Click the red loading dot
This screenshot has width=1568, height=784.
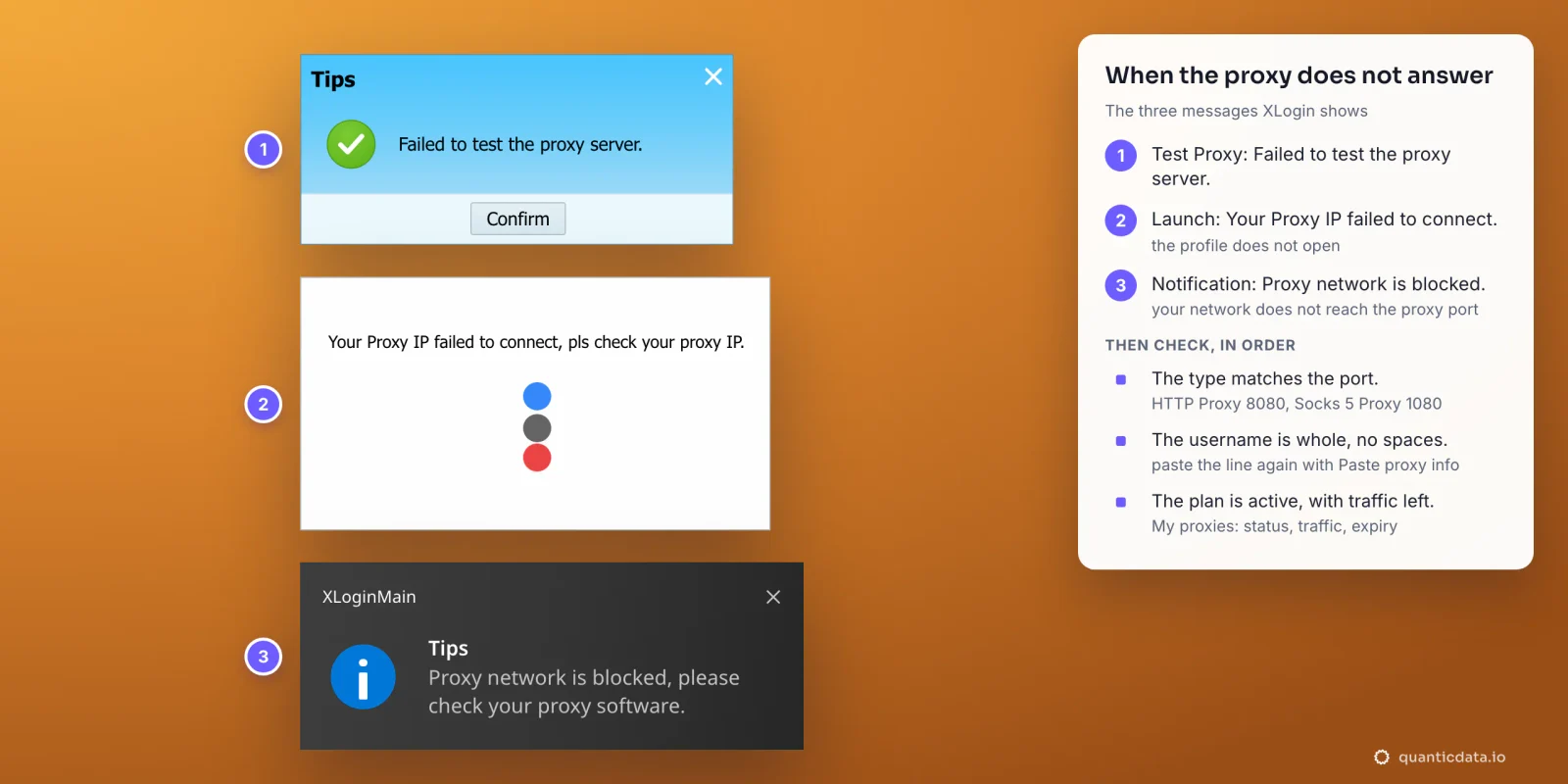[537, 458]
